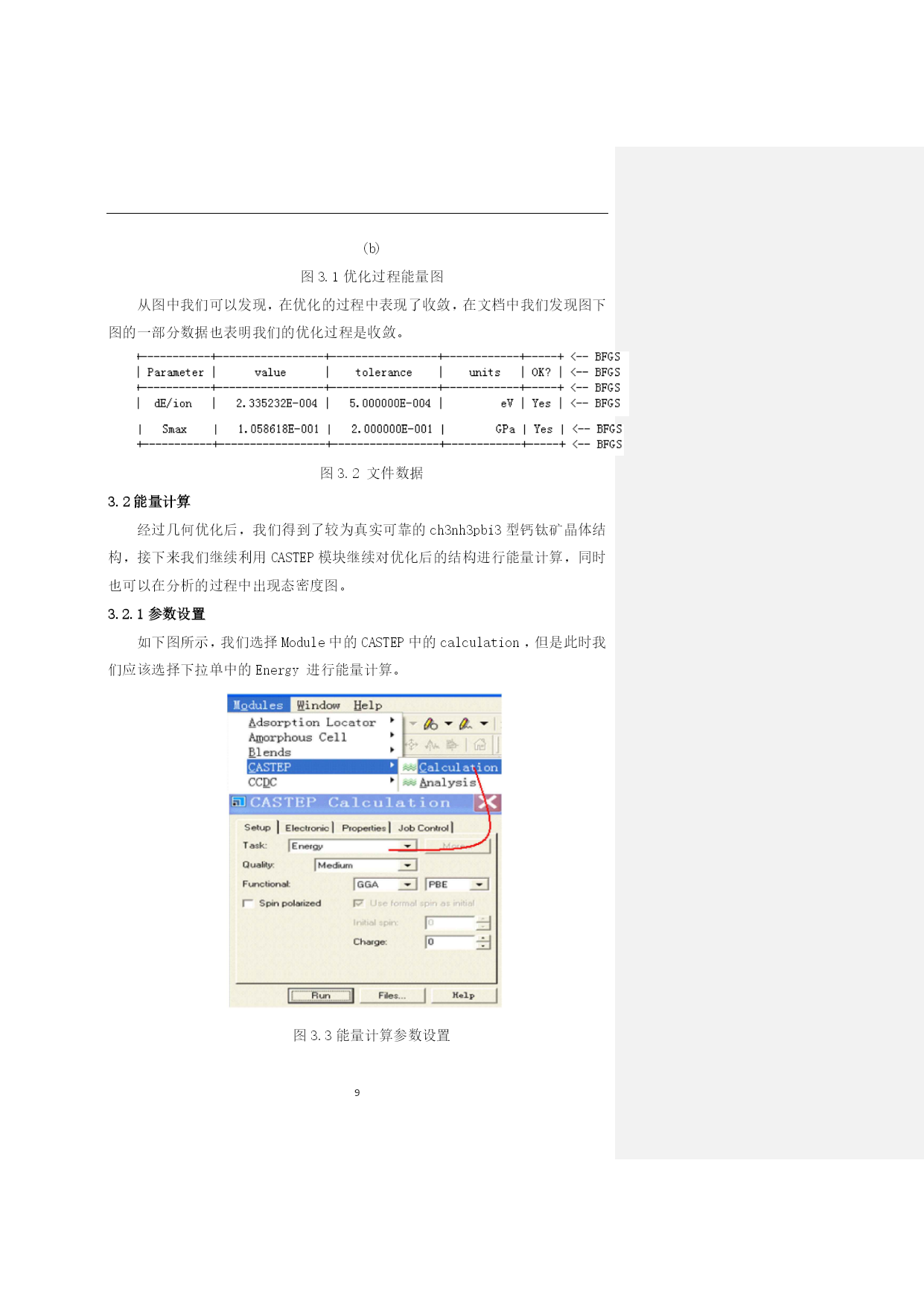Click the Smax value 1.058618E-001
The image size is (924, 1306).
(278, 430)
